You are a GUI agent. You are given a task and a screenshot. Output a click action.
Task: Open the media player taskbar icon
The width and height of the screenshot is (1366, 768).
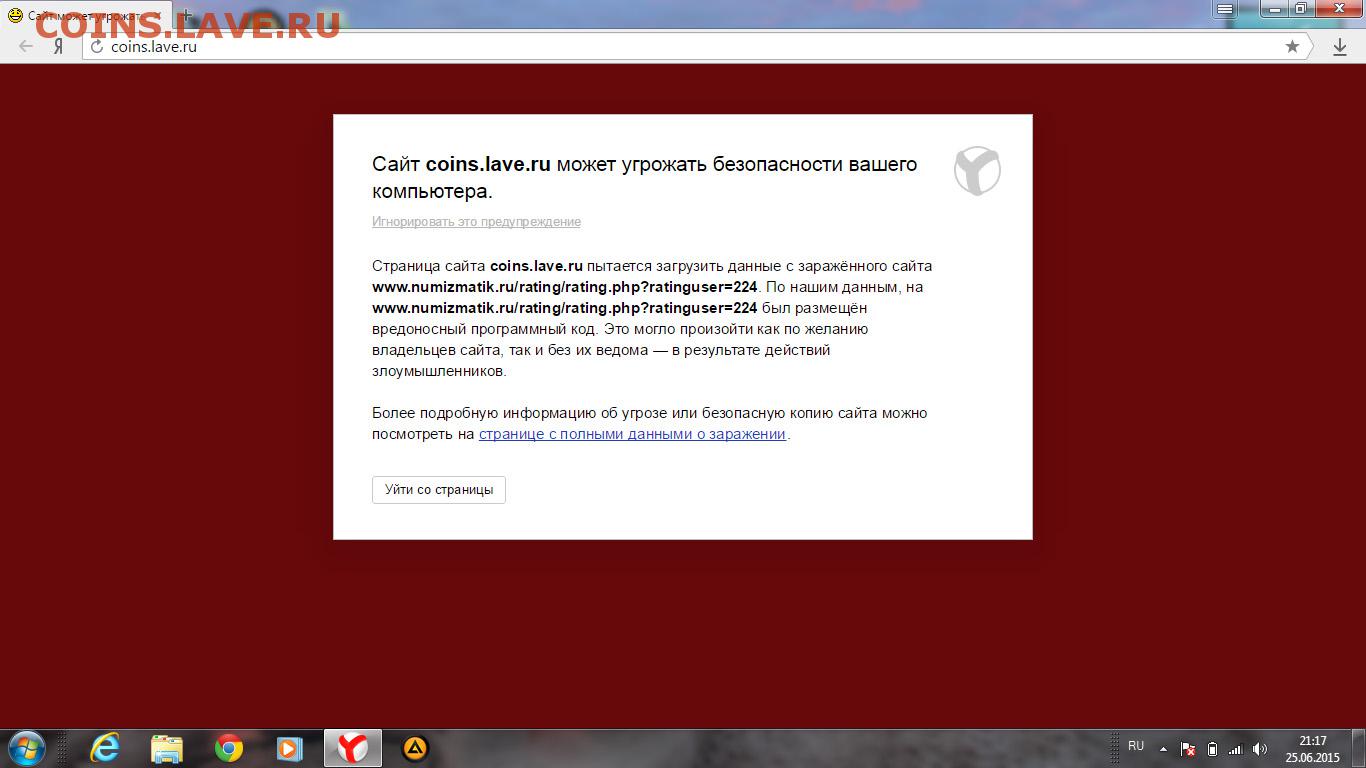point(289,748)
